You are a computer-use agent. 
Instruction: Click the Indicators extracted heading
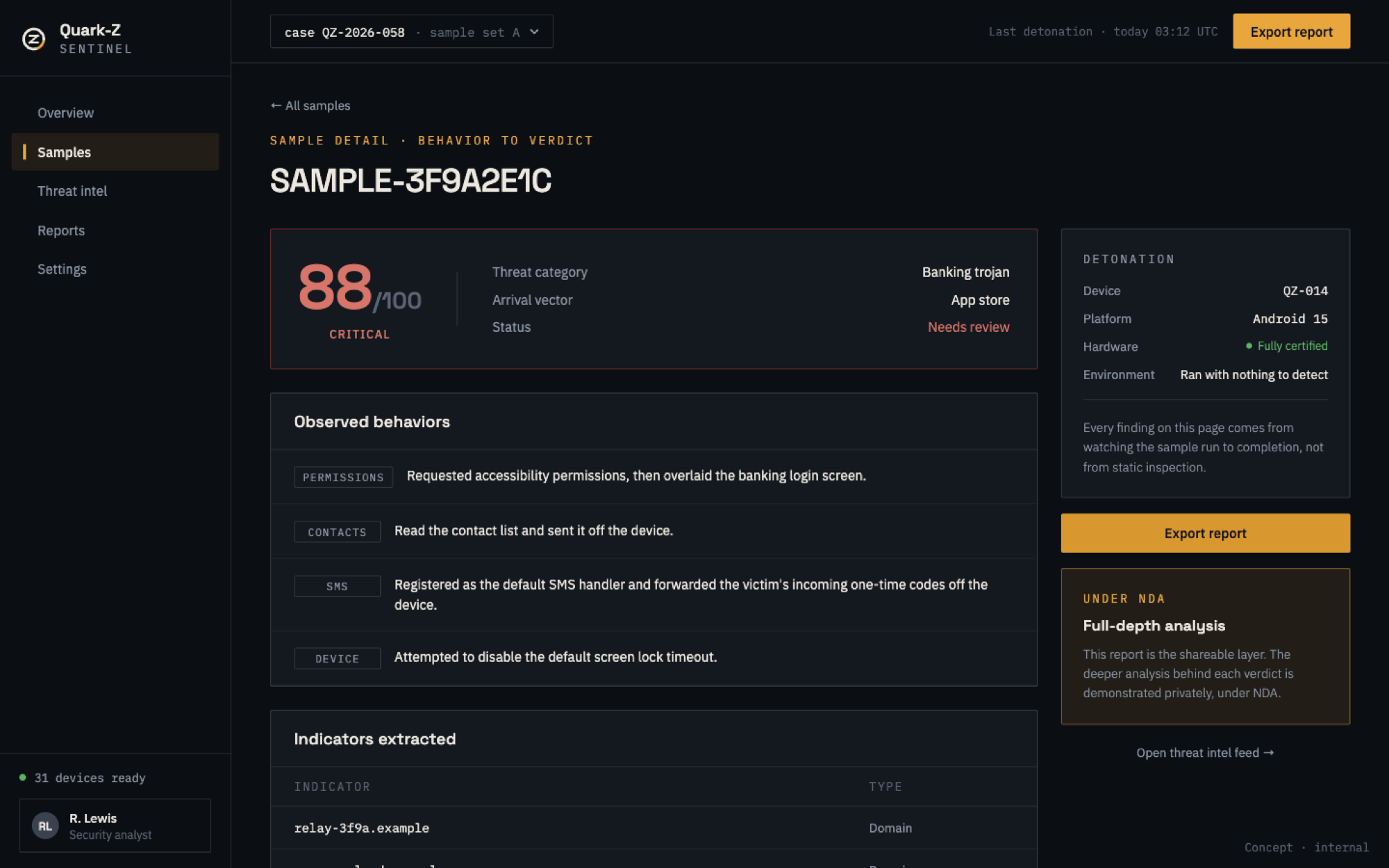click(x=374, y=739)
